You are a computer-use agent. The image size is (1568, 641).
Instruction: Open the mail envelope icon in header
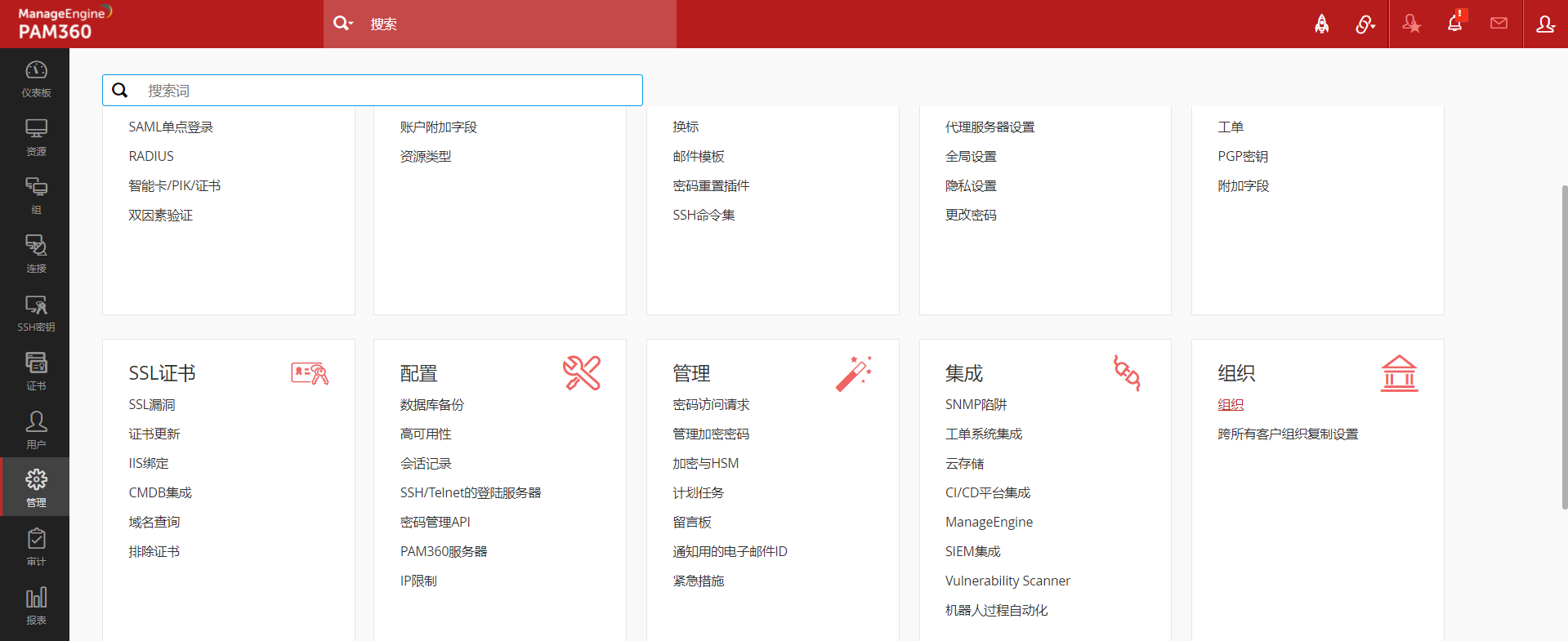tap(1499, 24)
